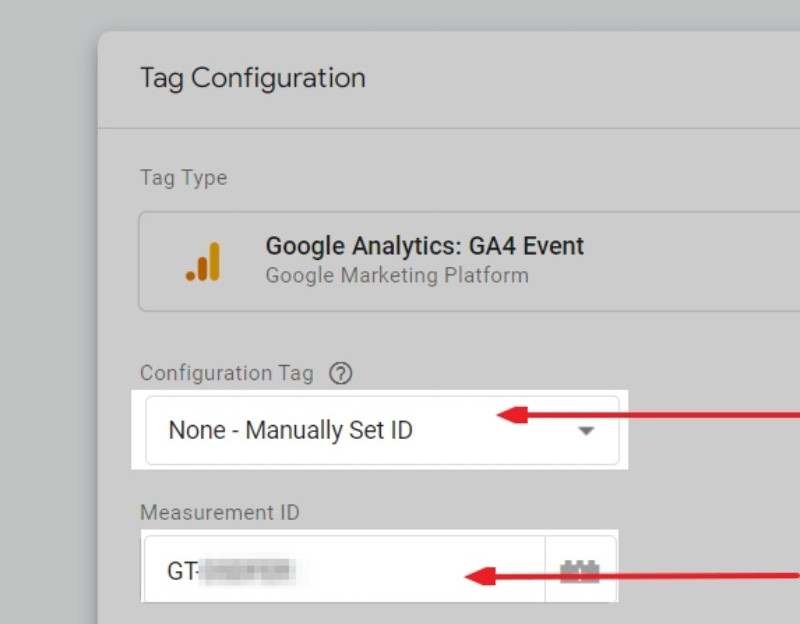Click the "GT-" prefix in the ID field
800x624 pixels.
183,572
